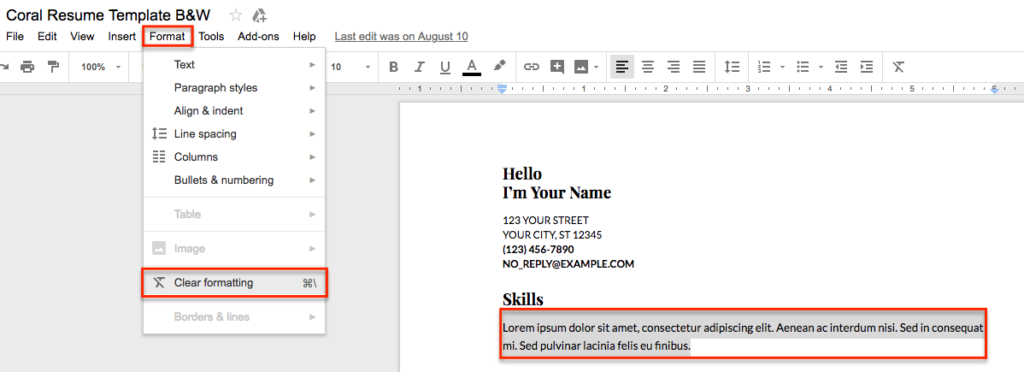1024x372 pixels.
Task: Open the text color picker
Action: tap(472, 67)
